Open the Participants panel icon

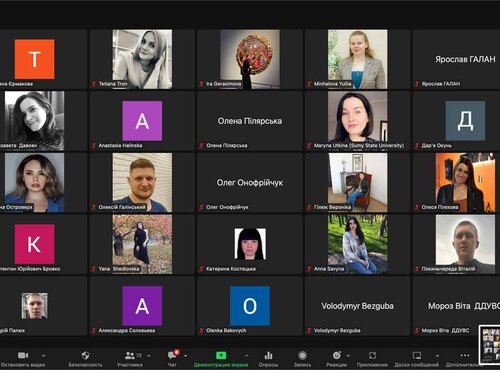coord(130,355)
